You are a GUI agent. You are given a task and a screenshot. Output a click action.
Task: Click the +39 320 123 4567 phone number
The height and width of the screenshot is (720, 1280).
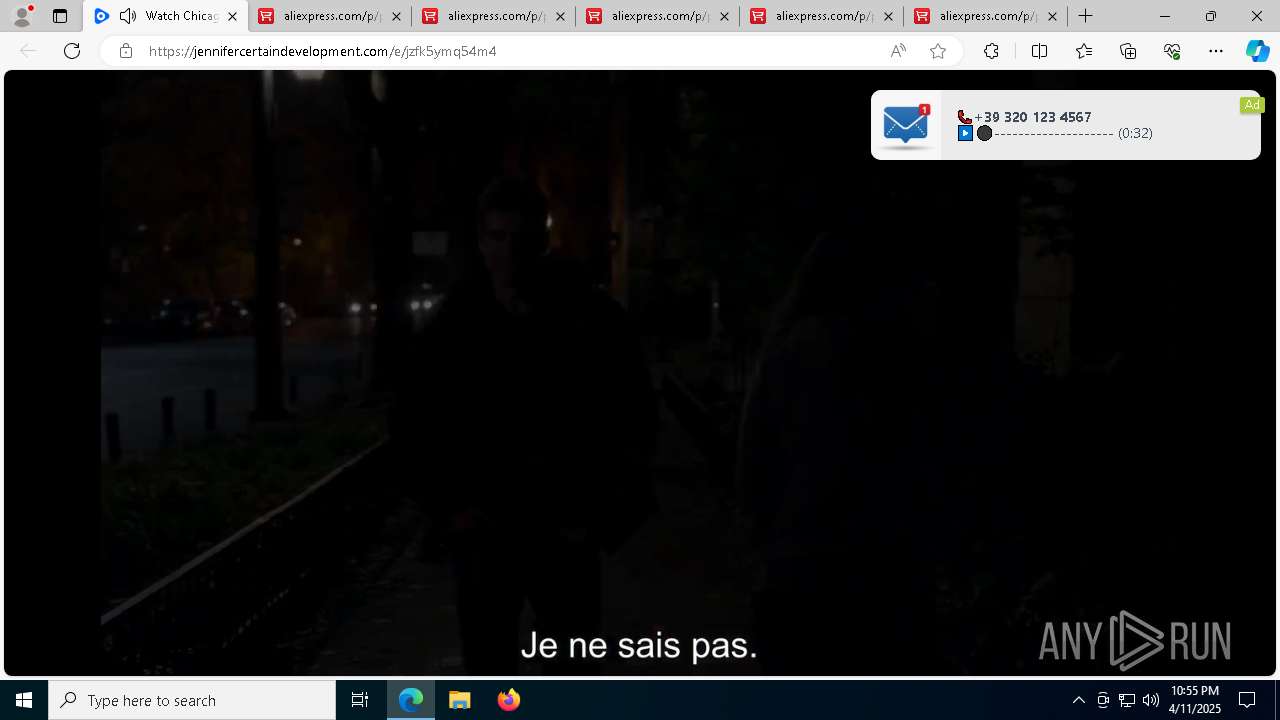pyautogui.click(x=1032, y=117)
